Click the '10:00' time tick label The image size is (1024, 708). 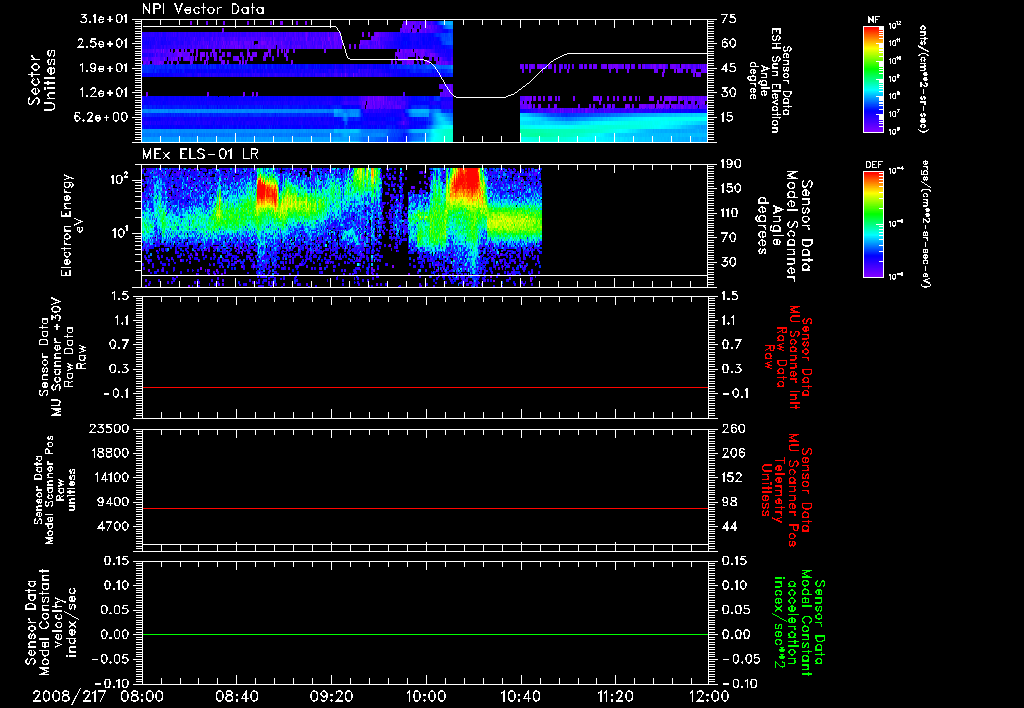426,696
